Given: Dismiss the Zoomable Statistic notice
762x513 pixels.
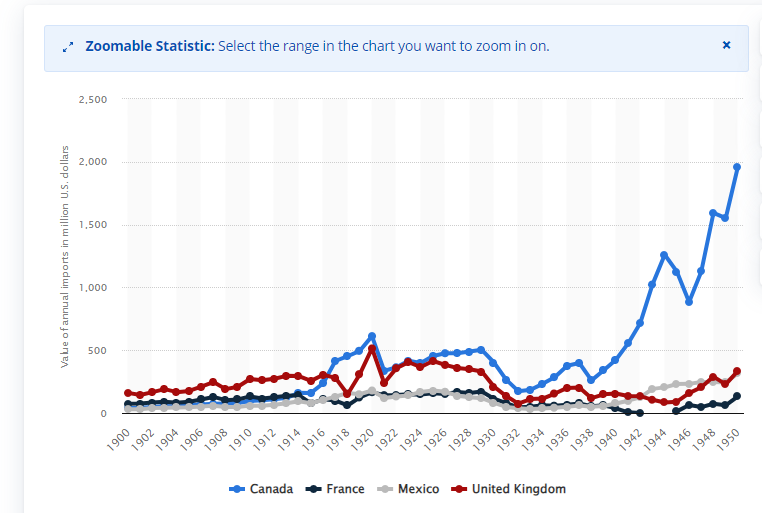Looking at the screenshot, I should [x=726, y=45].
